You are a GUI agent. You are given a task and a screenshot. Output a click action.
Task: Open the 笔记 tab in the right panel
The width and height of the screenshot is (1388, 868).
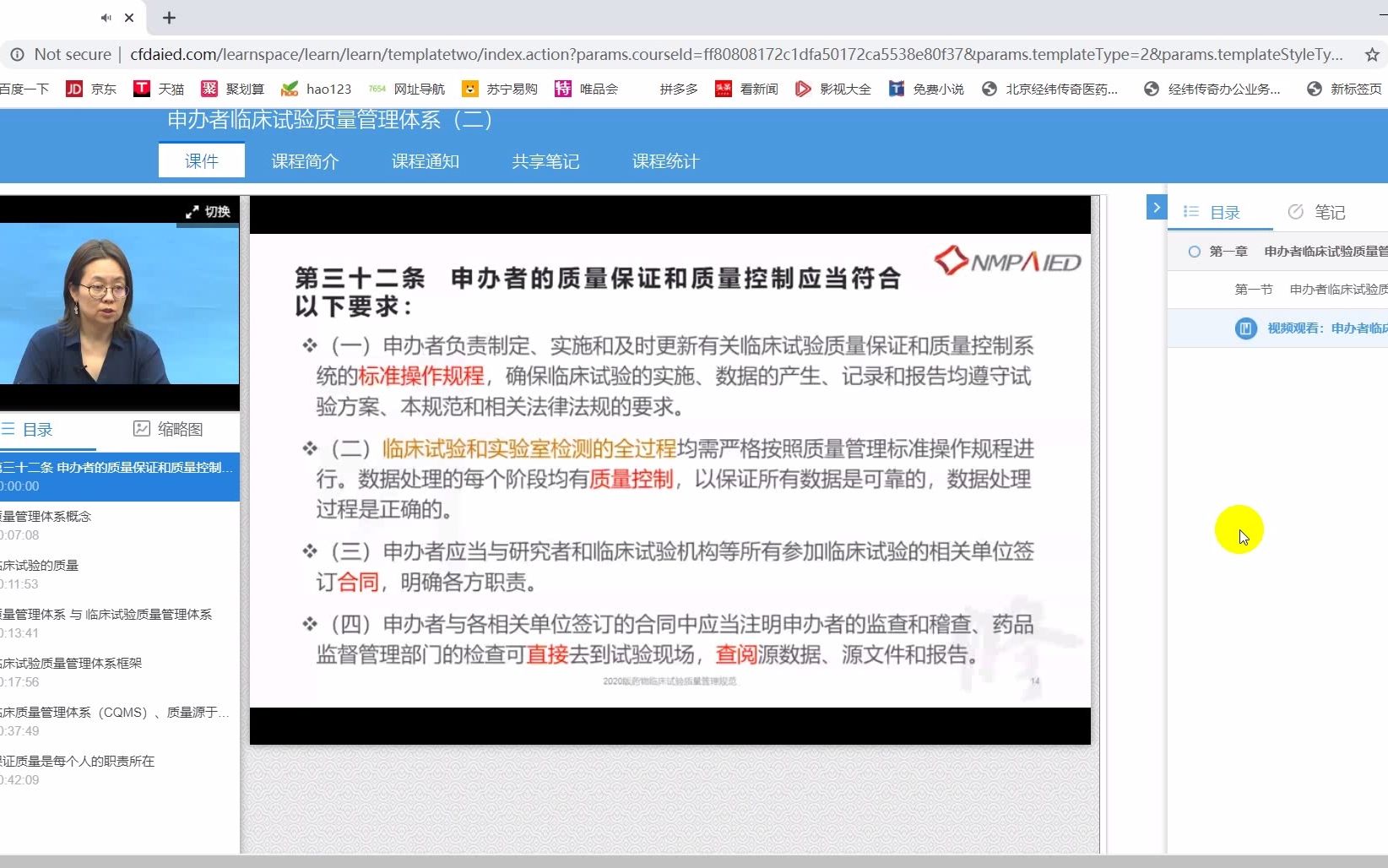point(1329,212)
